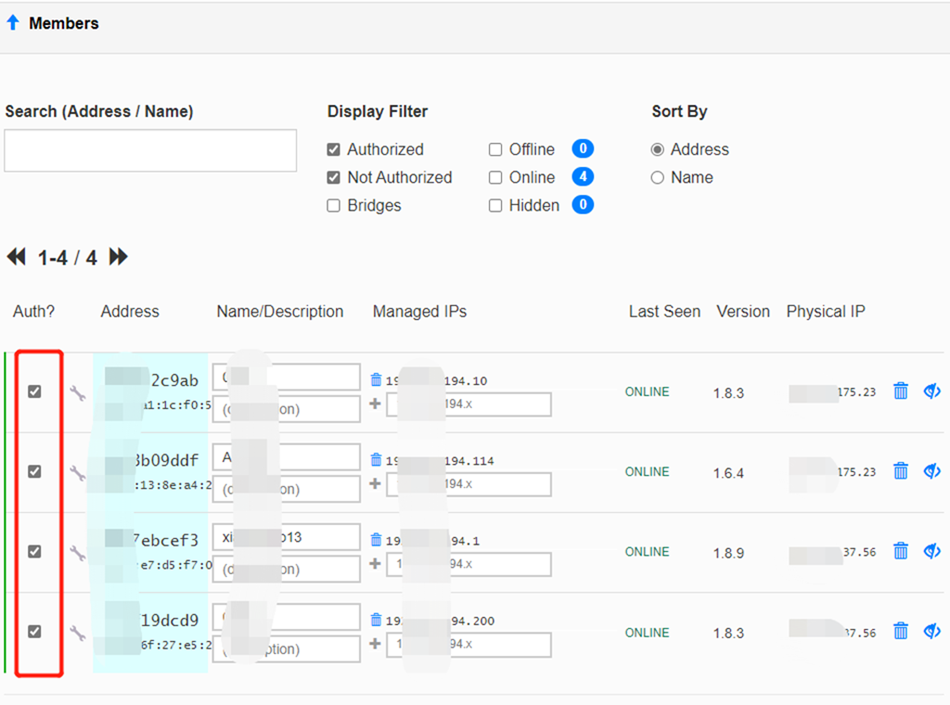Click the Physical IP column header
Viewport: 950px width, 705px height.
825,311
